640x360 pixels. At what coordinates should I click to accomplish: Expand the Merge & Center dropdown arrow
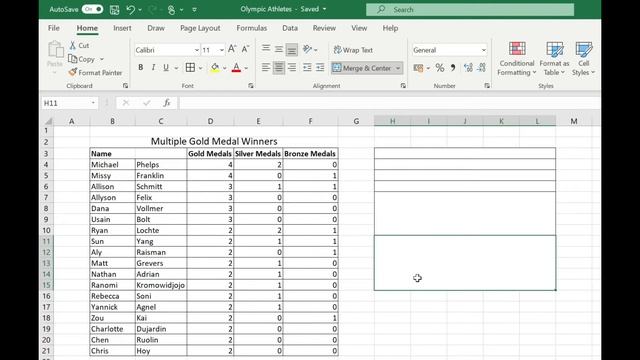point(398,68)
